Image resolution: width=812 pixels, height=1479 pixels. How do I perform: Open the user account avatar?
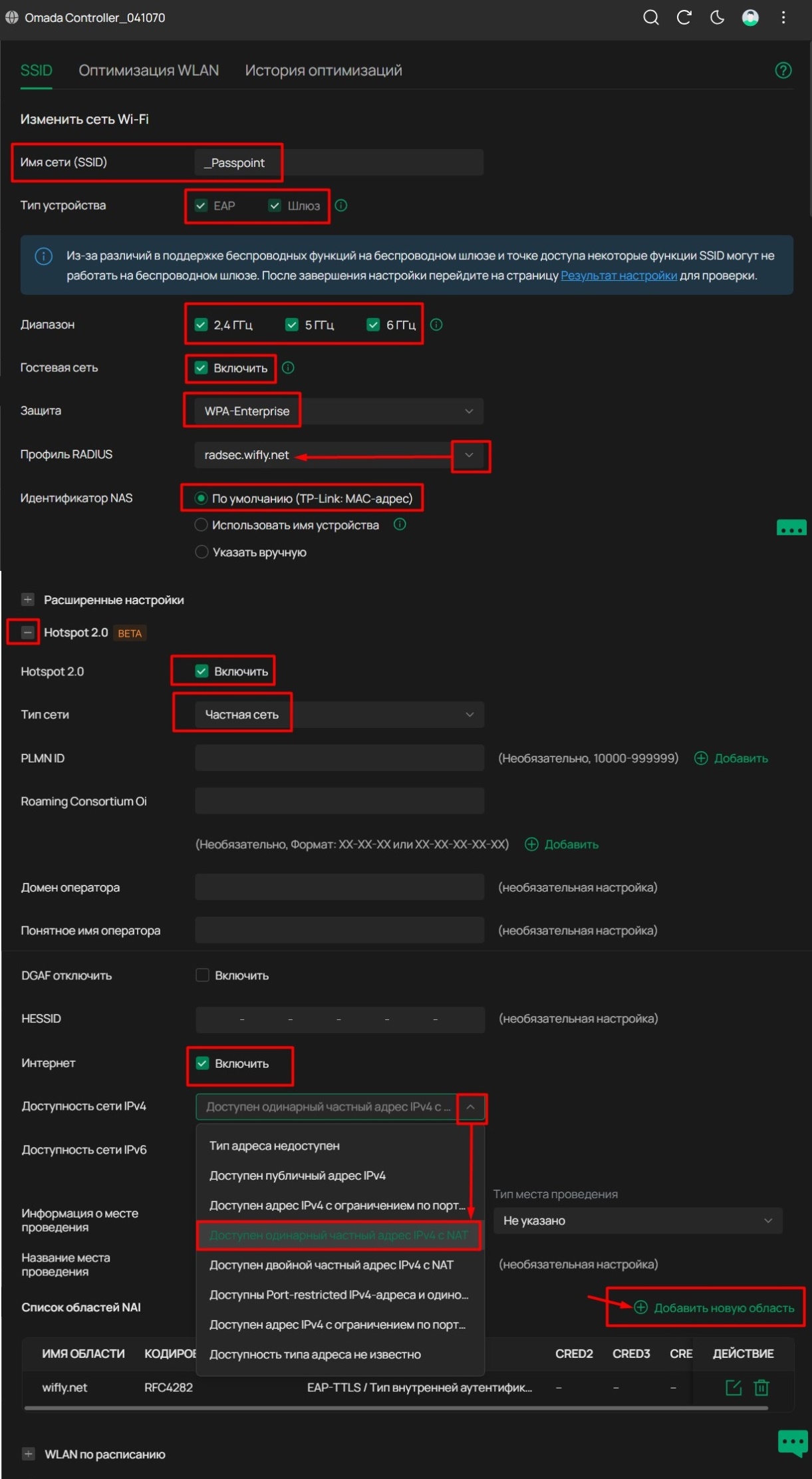(x=750, y=18)
